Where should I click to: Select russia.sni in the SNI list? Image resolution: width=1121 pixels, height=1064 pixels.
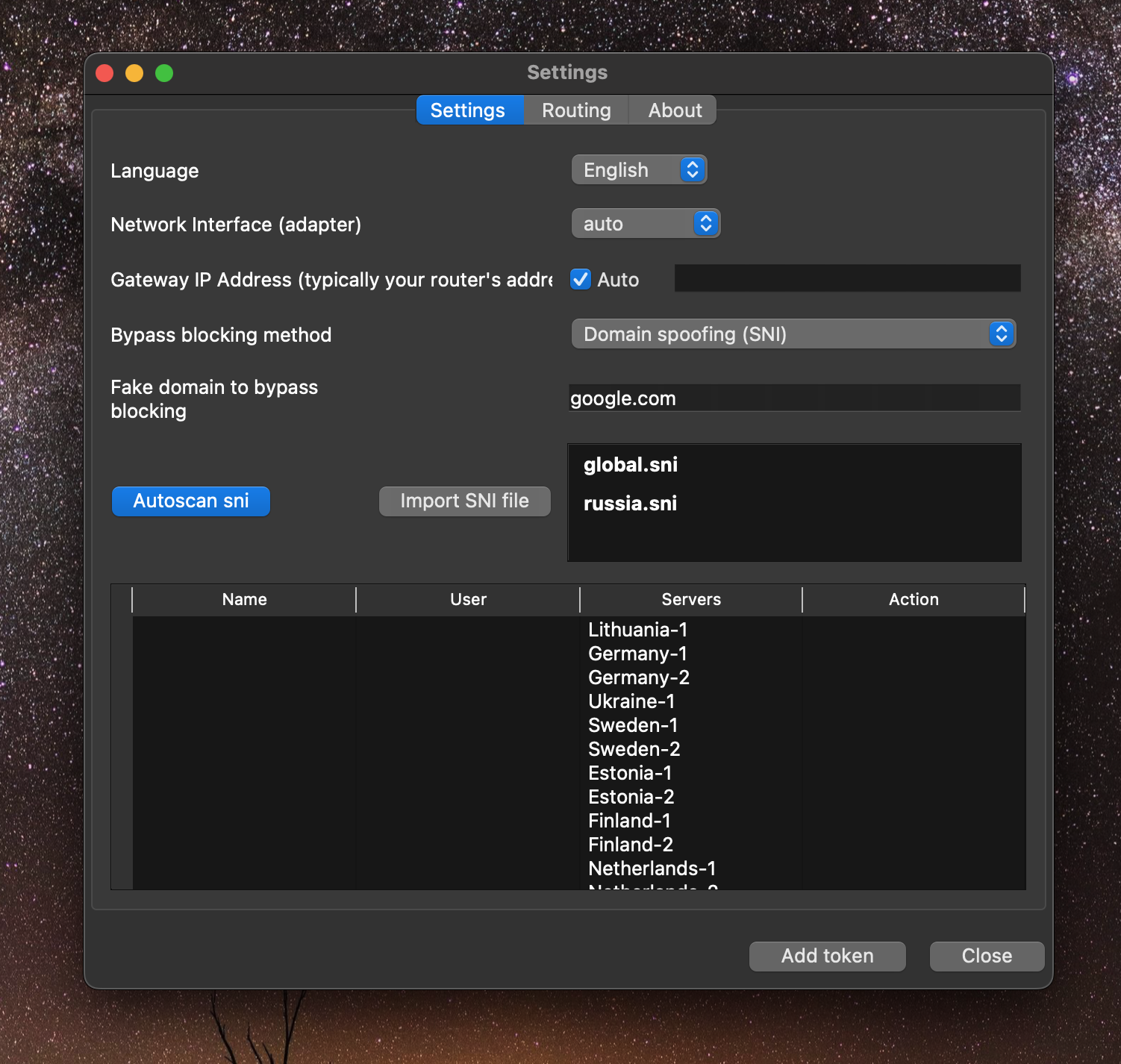tap(631, 504)
